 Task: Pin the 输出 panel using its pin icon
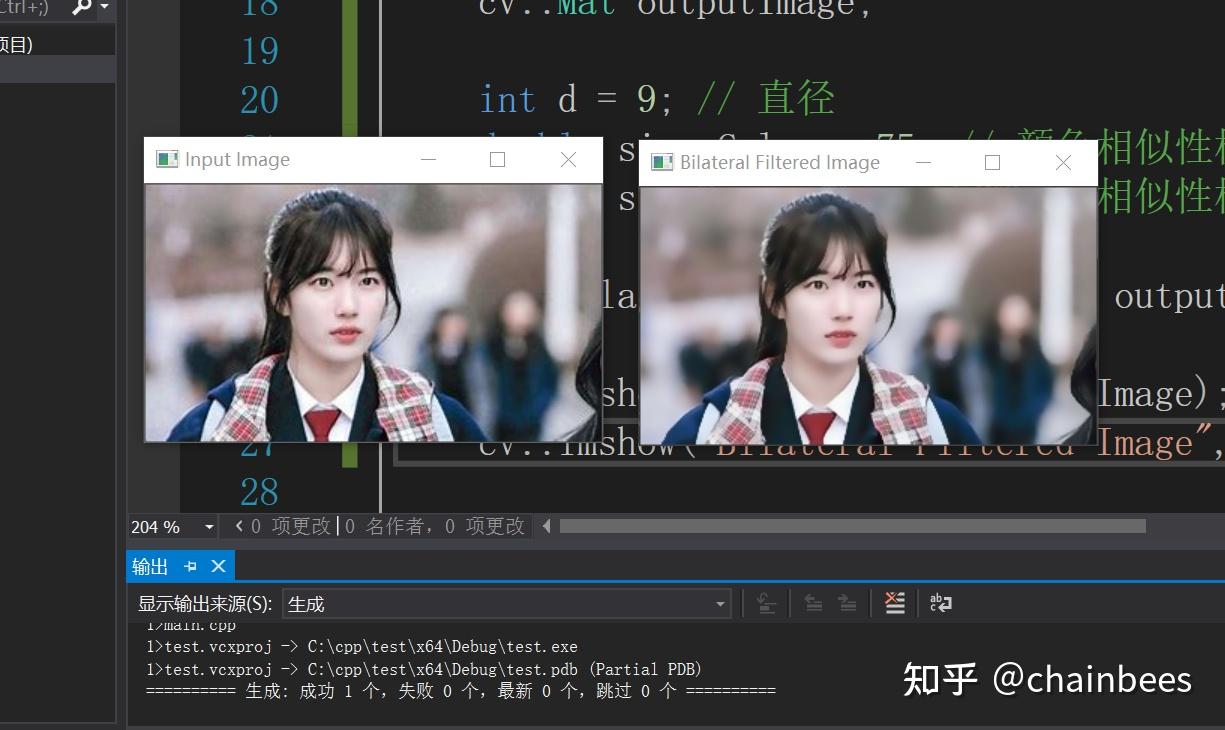[190, 566]
